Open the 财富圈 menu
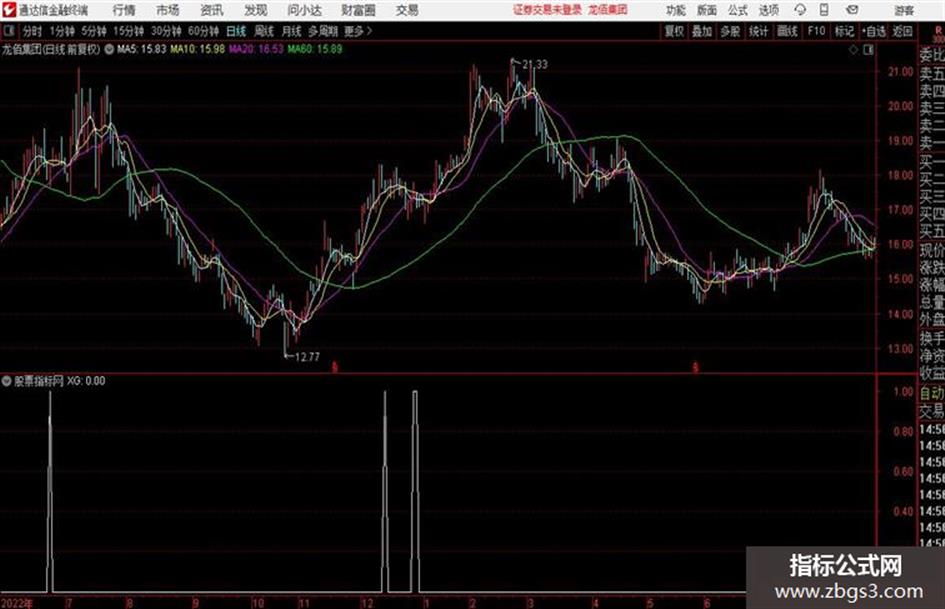Viewport: 945px width, 609px height. (358, 10)
